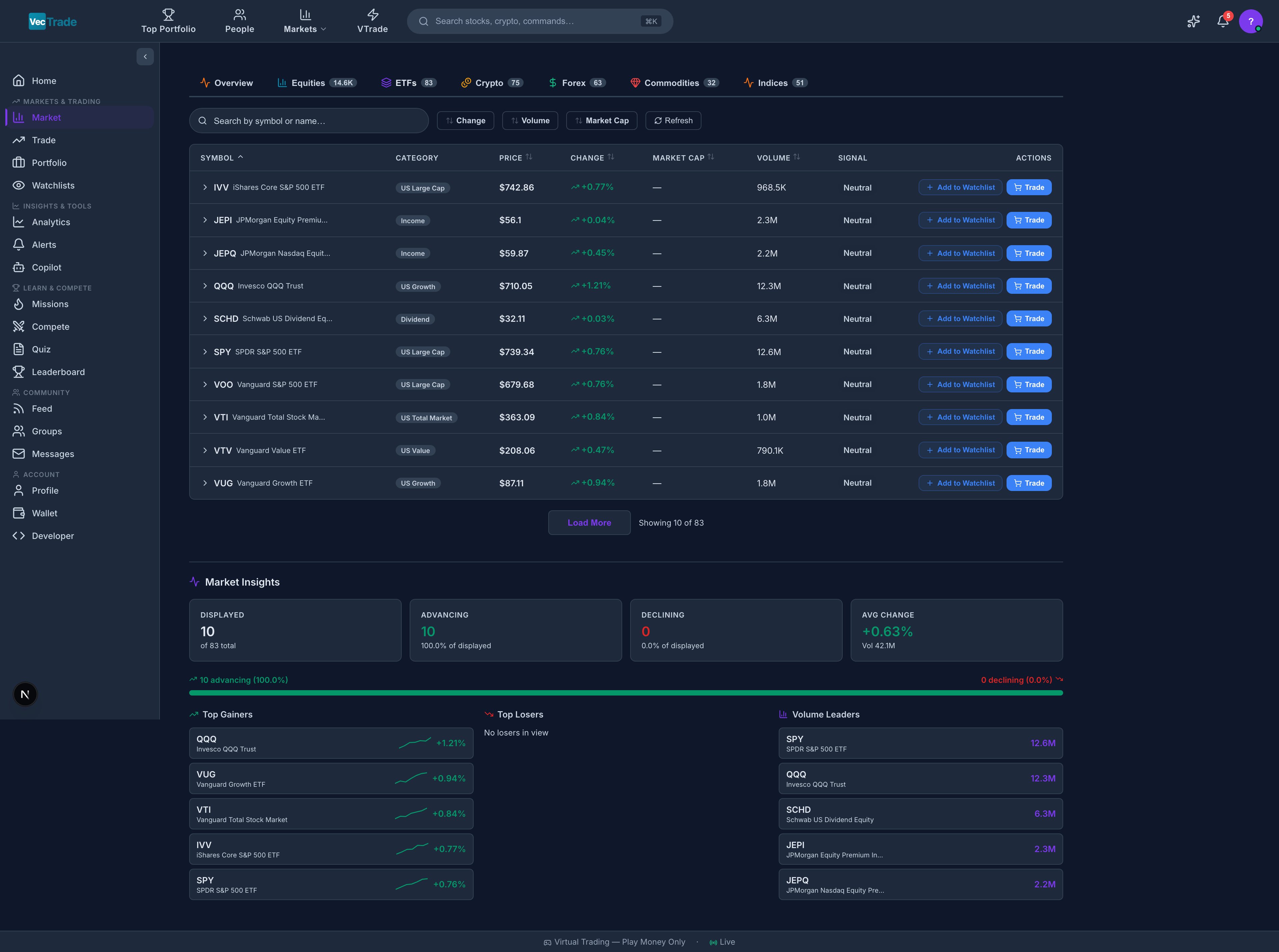The height and width of the screenshot is (952, 1279).
Task: Toggle sort by Market Cap button
Action: tap(602, 121)
